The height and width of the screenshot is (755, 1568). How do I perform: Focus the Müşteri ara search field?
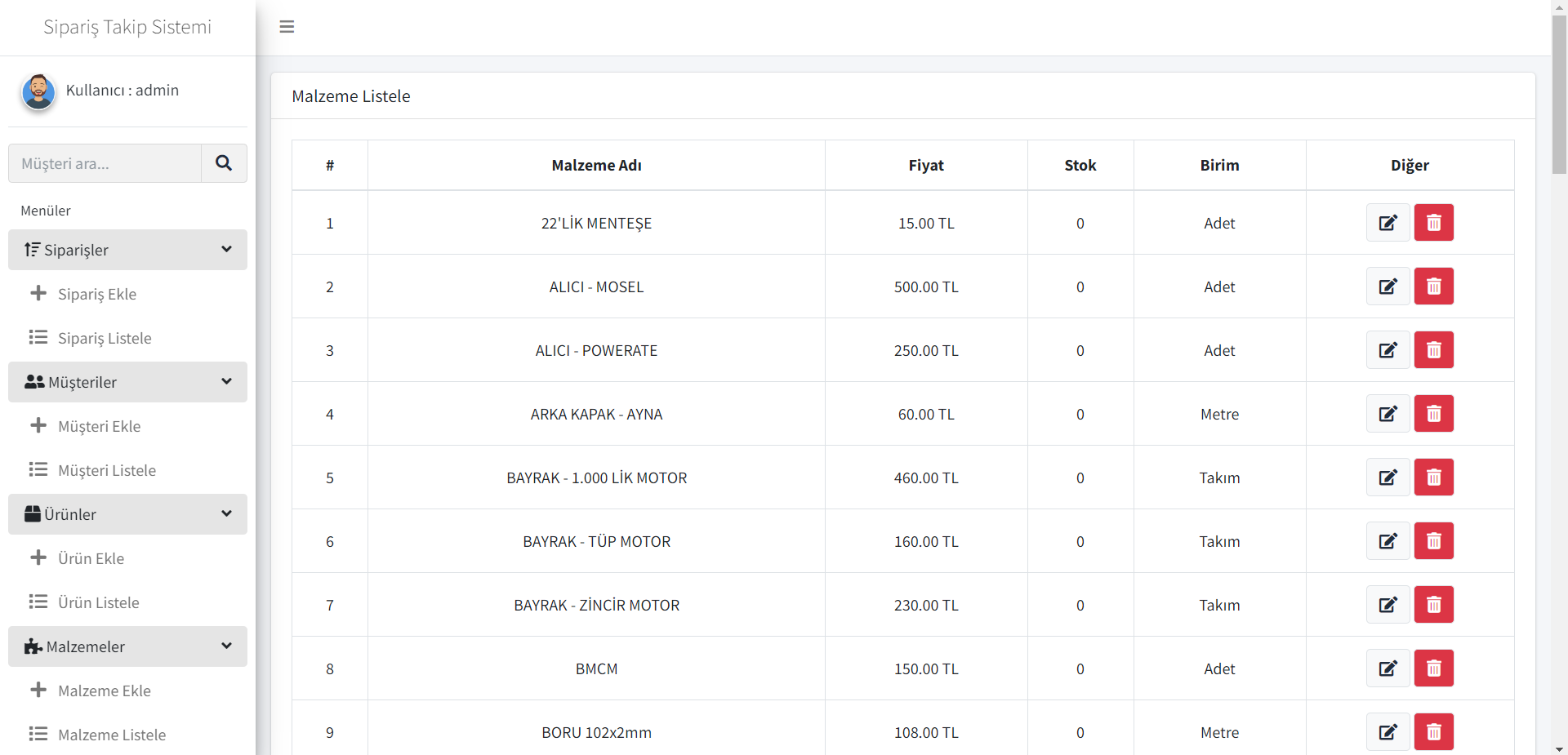click(105, 163)
